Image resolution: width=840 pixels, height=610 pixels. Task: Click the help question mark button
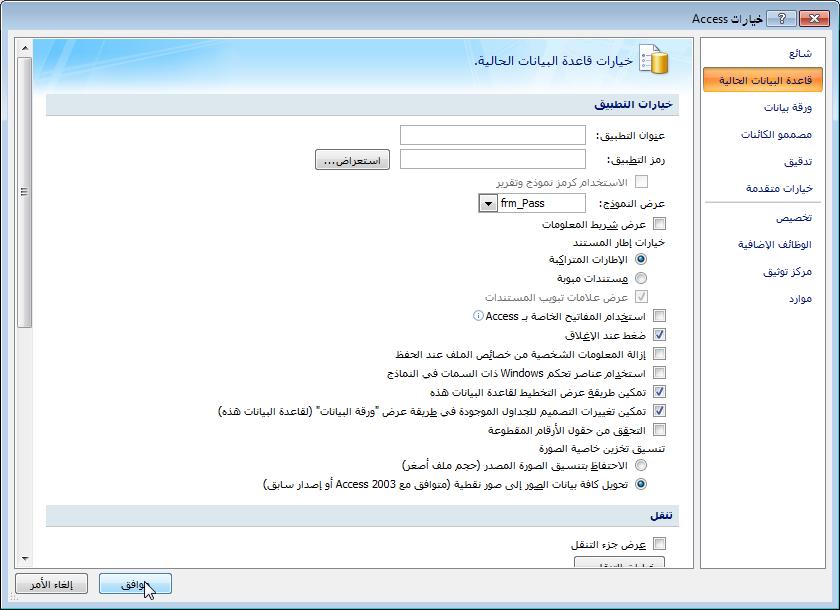781,19
